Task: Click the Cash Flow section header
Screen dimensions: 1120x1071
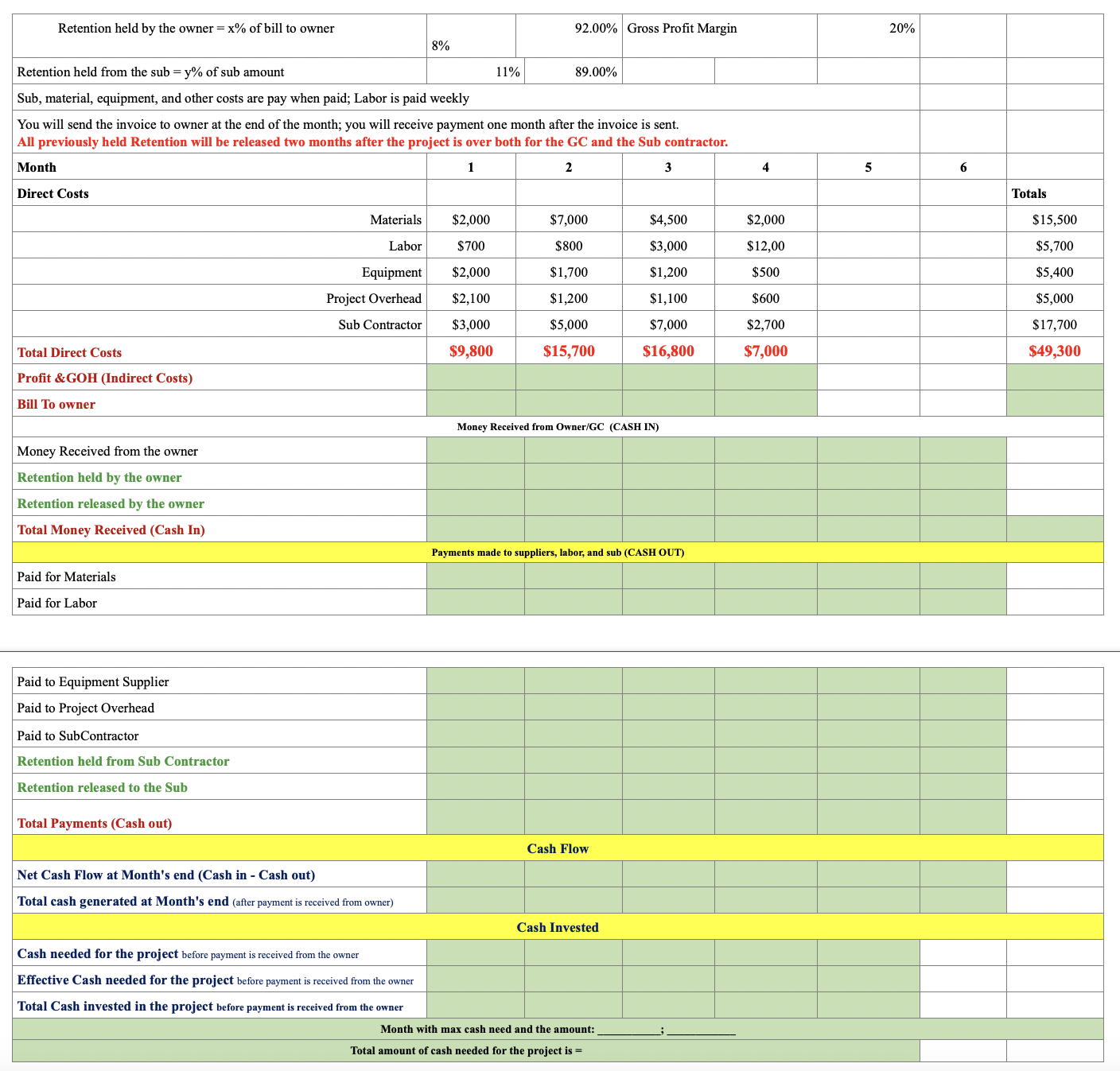Action: coord(558,848)
